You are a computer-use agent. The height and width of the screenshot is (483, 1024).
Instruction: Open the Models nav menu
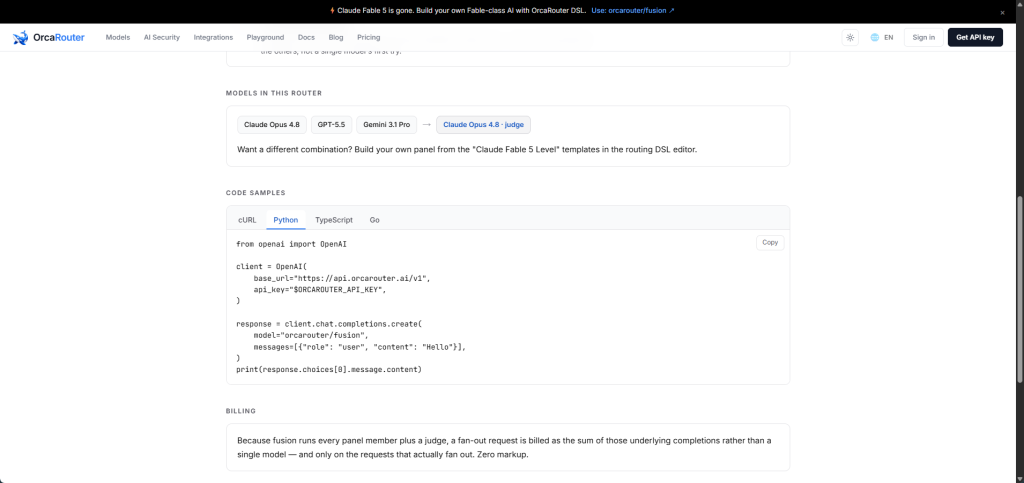118,37
